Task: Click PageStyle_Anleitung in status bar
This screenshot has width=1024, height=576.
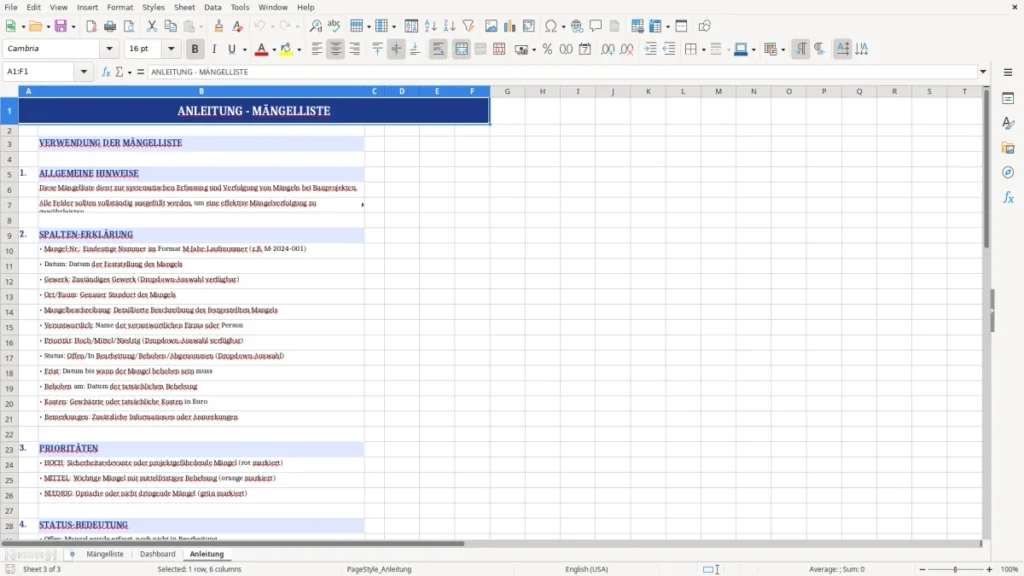Action: [x=379, y=569]
